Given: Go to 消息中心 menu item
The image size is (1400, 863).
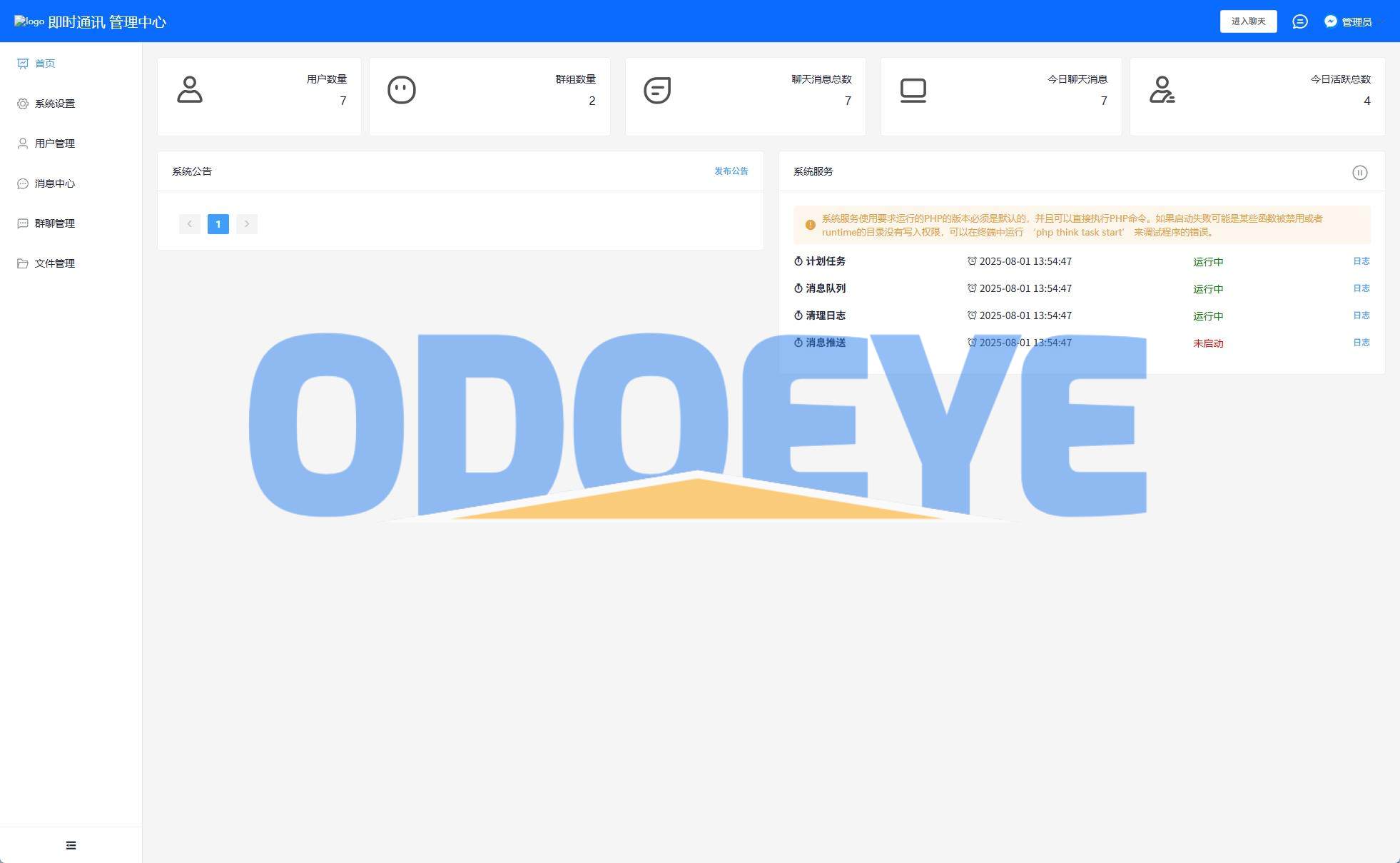Looking at the screenshot, I should pos(54,183).
